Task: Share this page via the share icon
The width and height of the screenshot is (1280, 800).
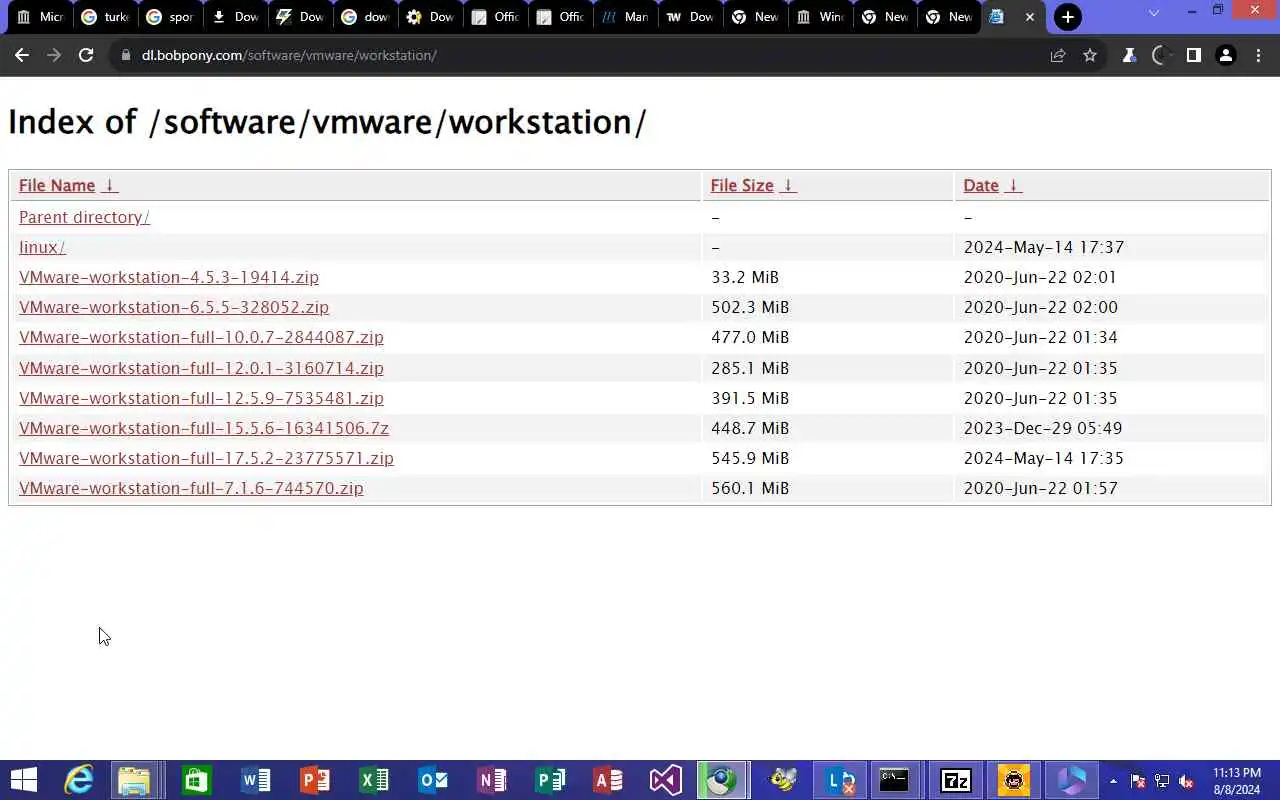Action: [x=1058, y=55]
